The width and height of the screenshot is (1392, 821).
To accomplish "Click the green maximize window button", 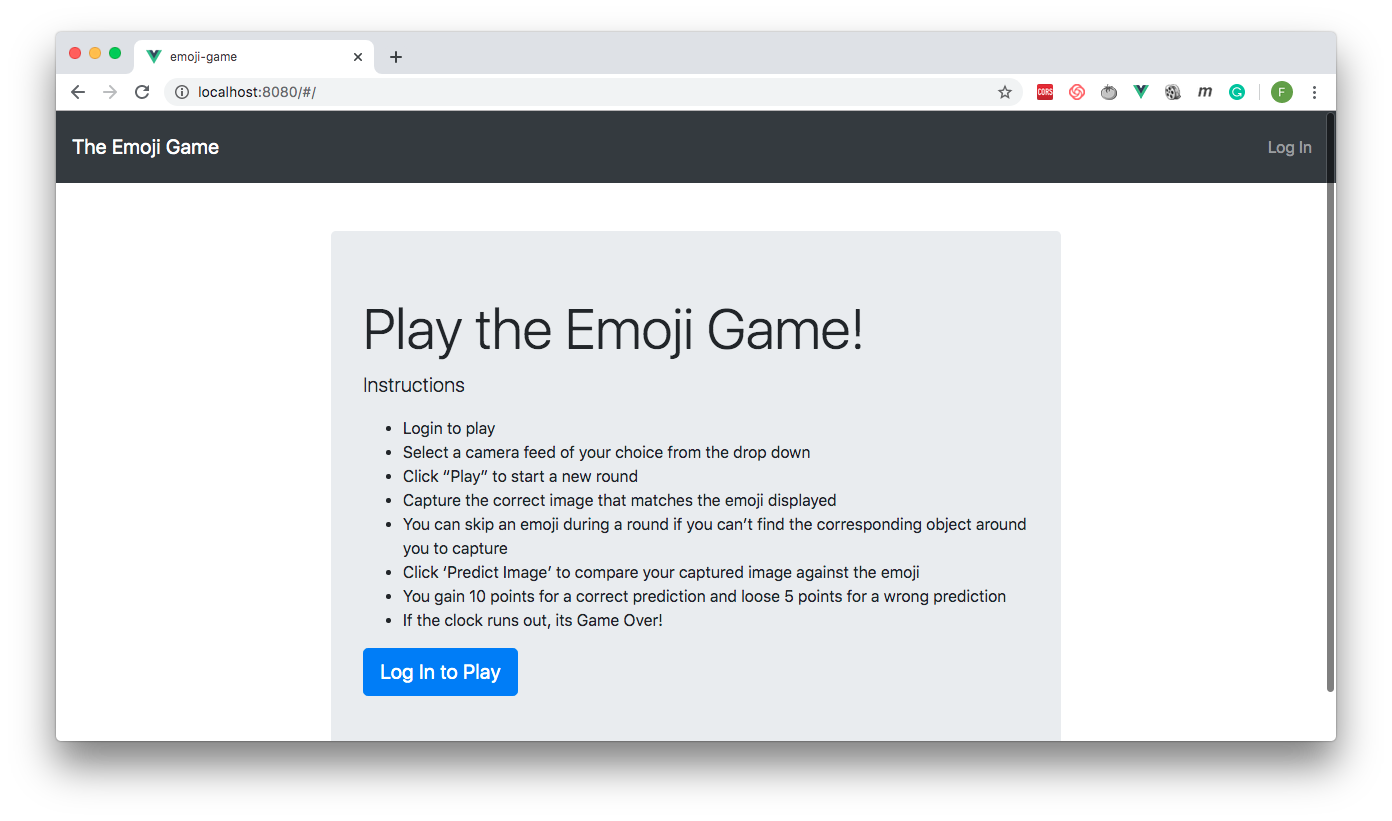I will [115, 53].
